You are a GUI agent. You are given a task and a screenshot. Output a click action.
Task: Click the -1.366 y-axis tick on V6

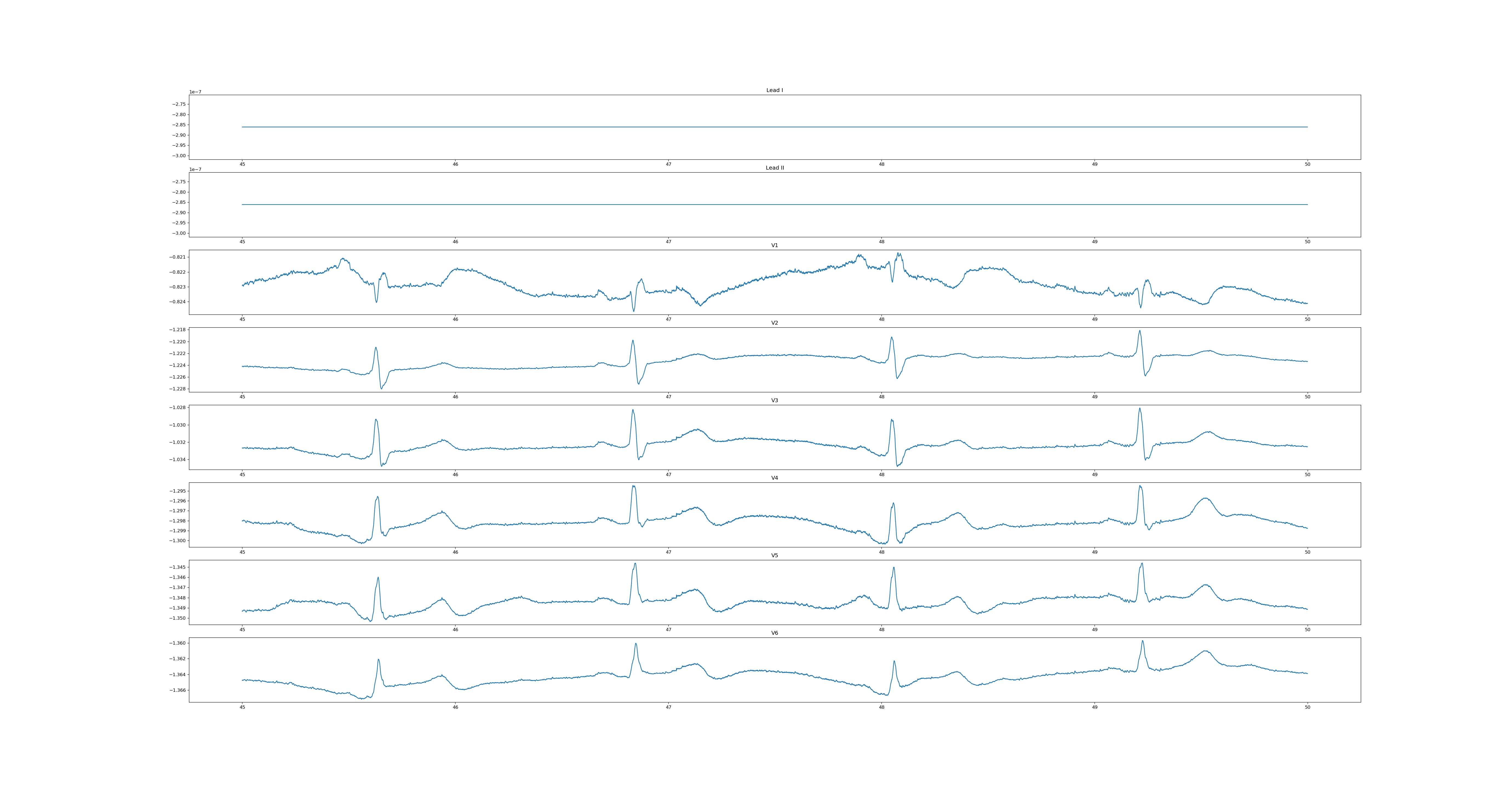178,690
